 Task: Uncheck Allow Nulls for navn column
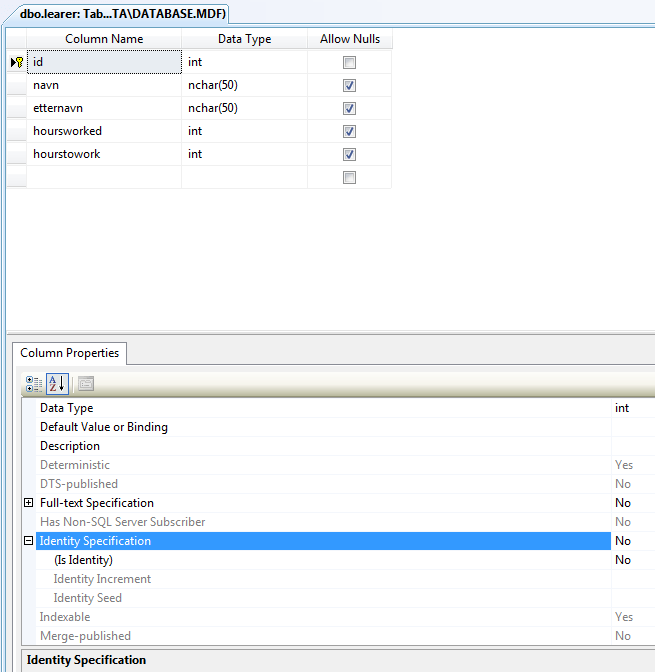349,85
